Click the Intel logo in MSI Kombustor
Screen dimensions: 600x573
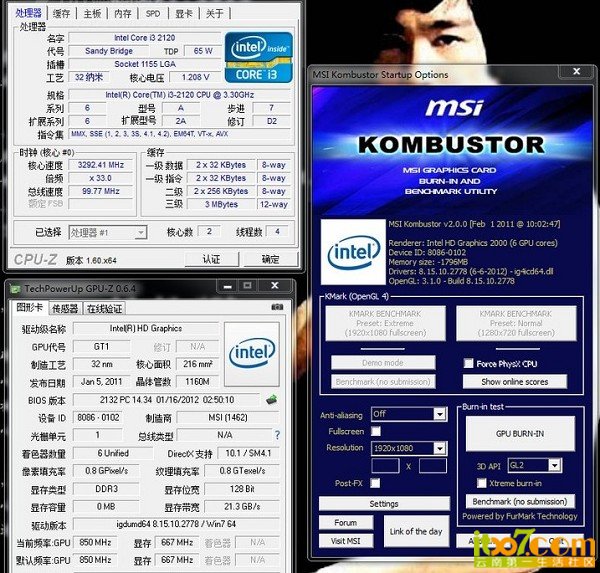pos(355,252)
